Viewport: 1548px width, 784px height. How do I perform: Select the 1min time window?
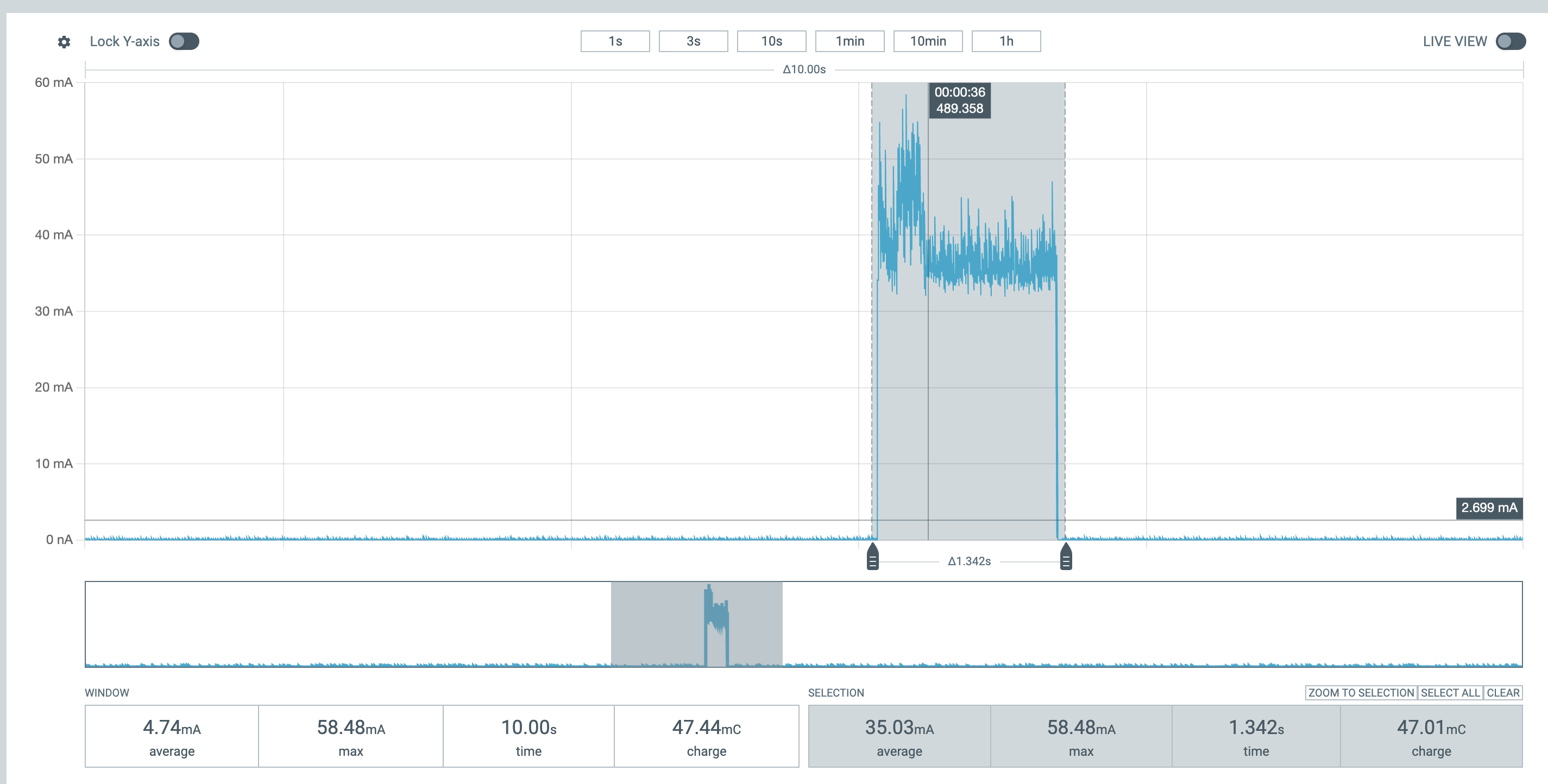tap(849, 41)
